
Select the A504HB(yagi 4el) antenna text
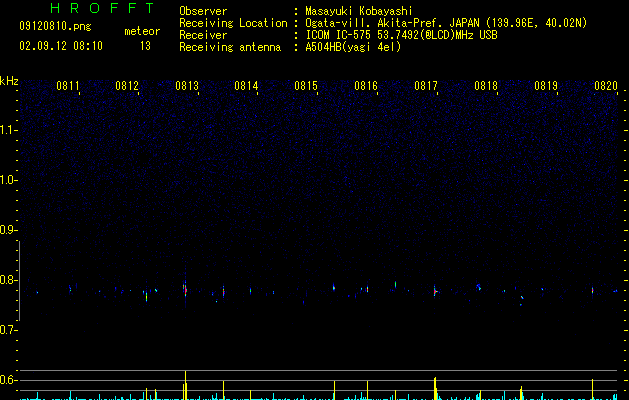353,47
